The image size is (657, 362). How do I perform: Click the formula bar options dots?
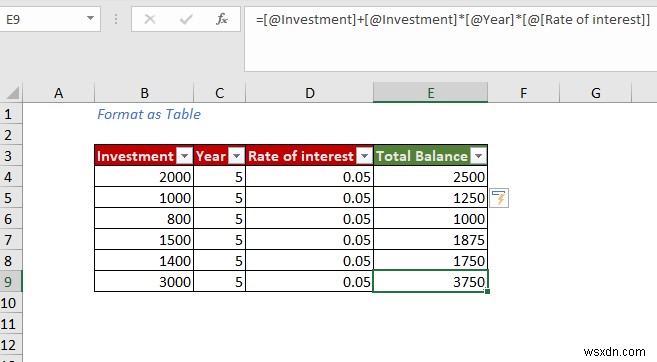point(116,19)
